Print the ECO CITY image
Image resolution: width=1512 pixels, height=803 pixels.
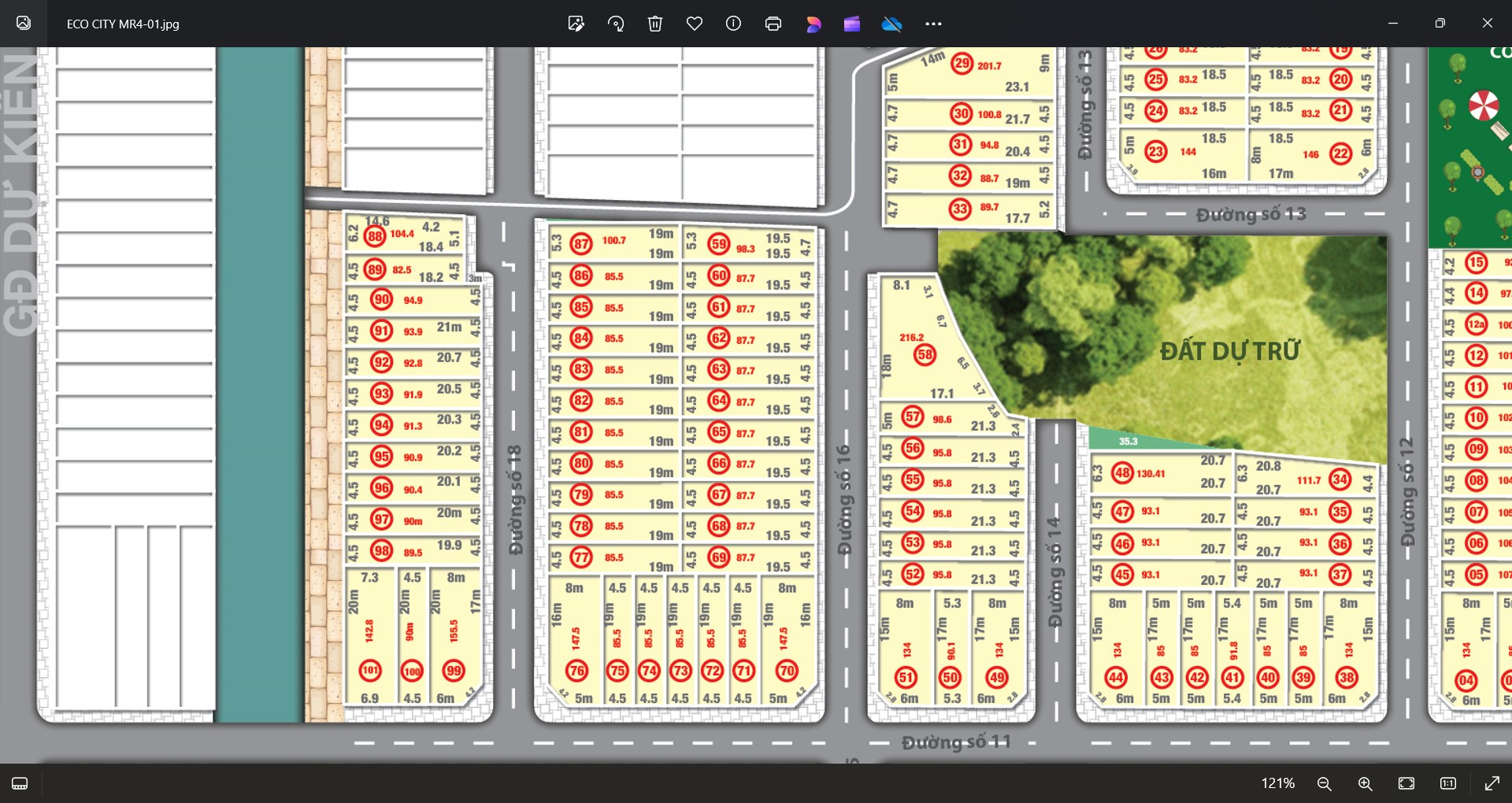[x=773, y=24]
